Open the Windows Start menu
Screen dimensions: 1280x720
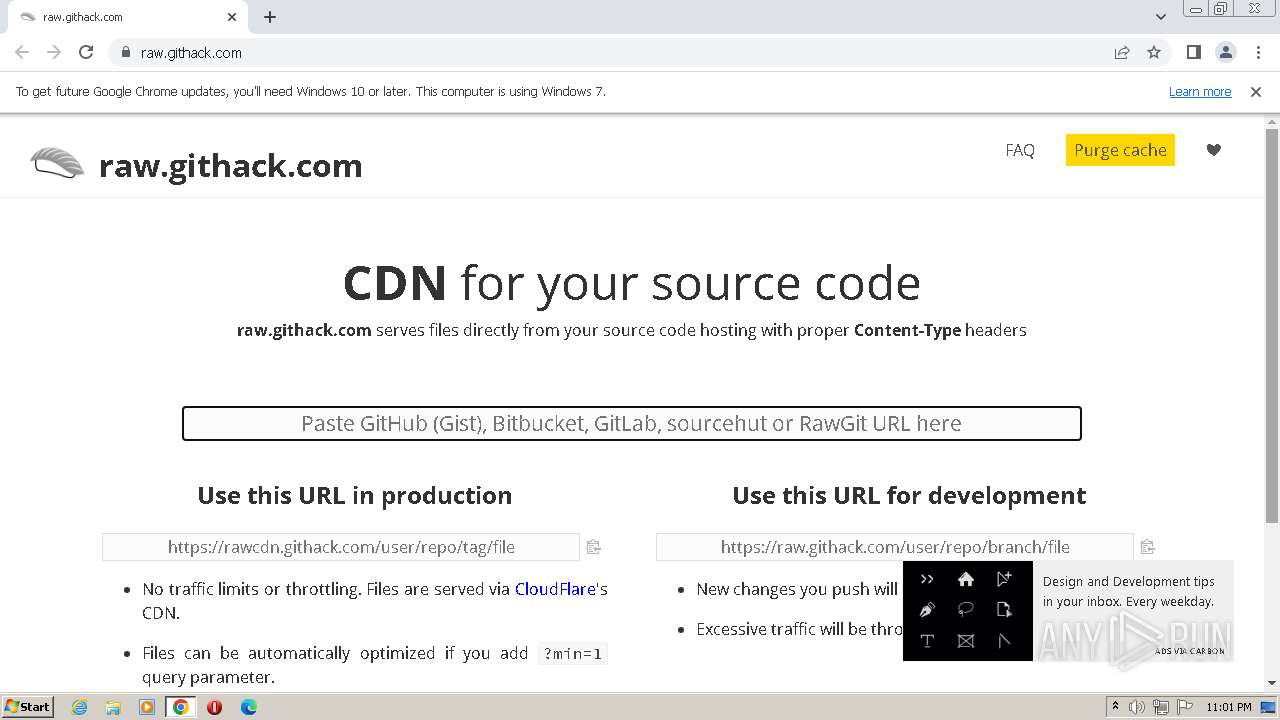coord(27,706)
